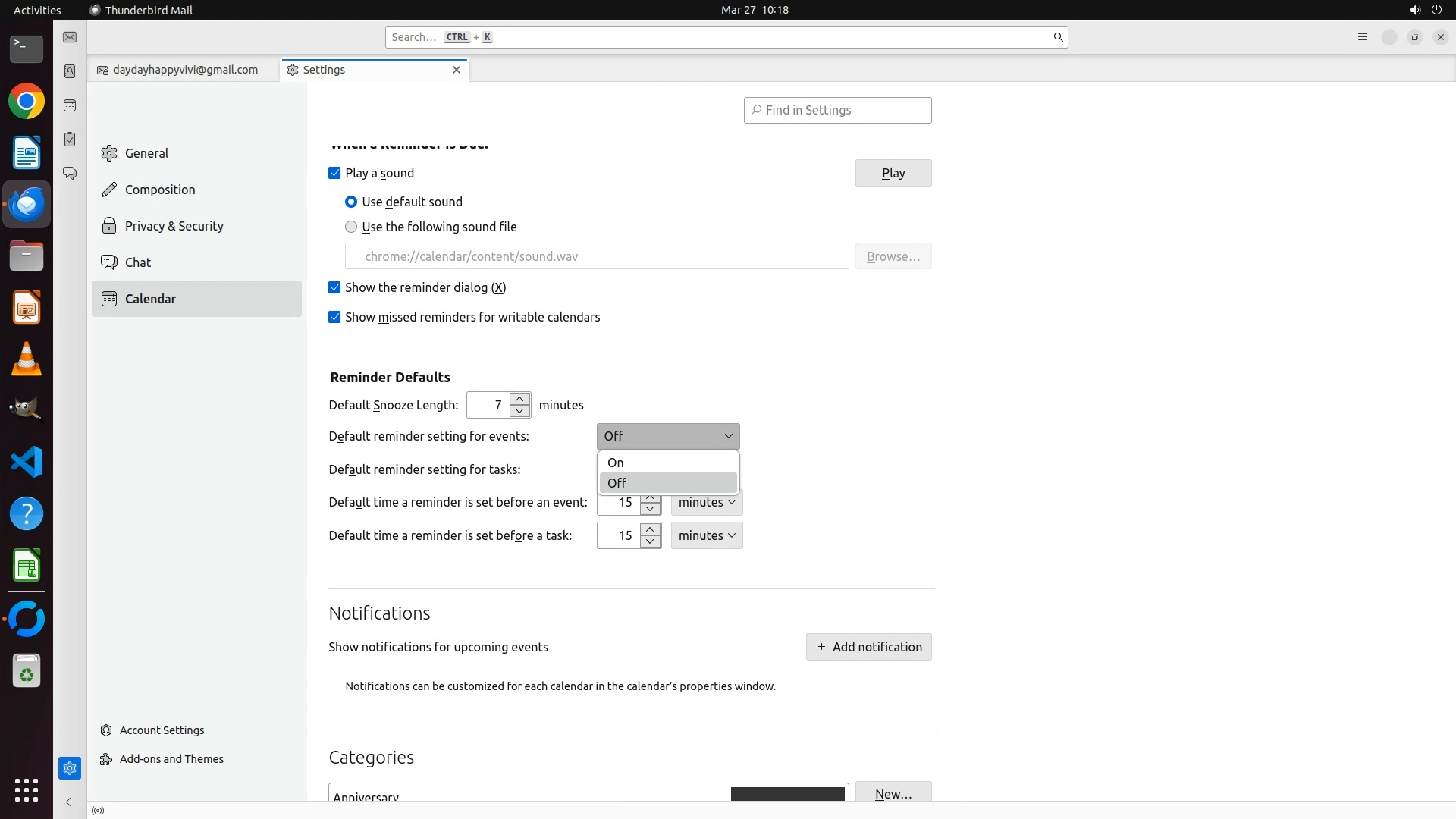Click the Add notification button

click(x=868, y=647)
